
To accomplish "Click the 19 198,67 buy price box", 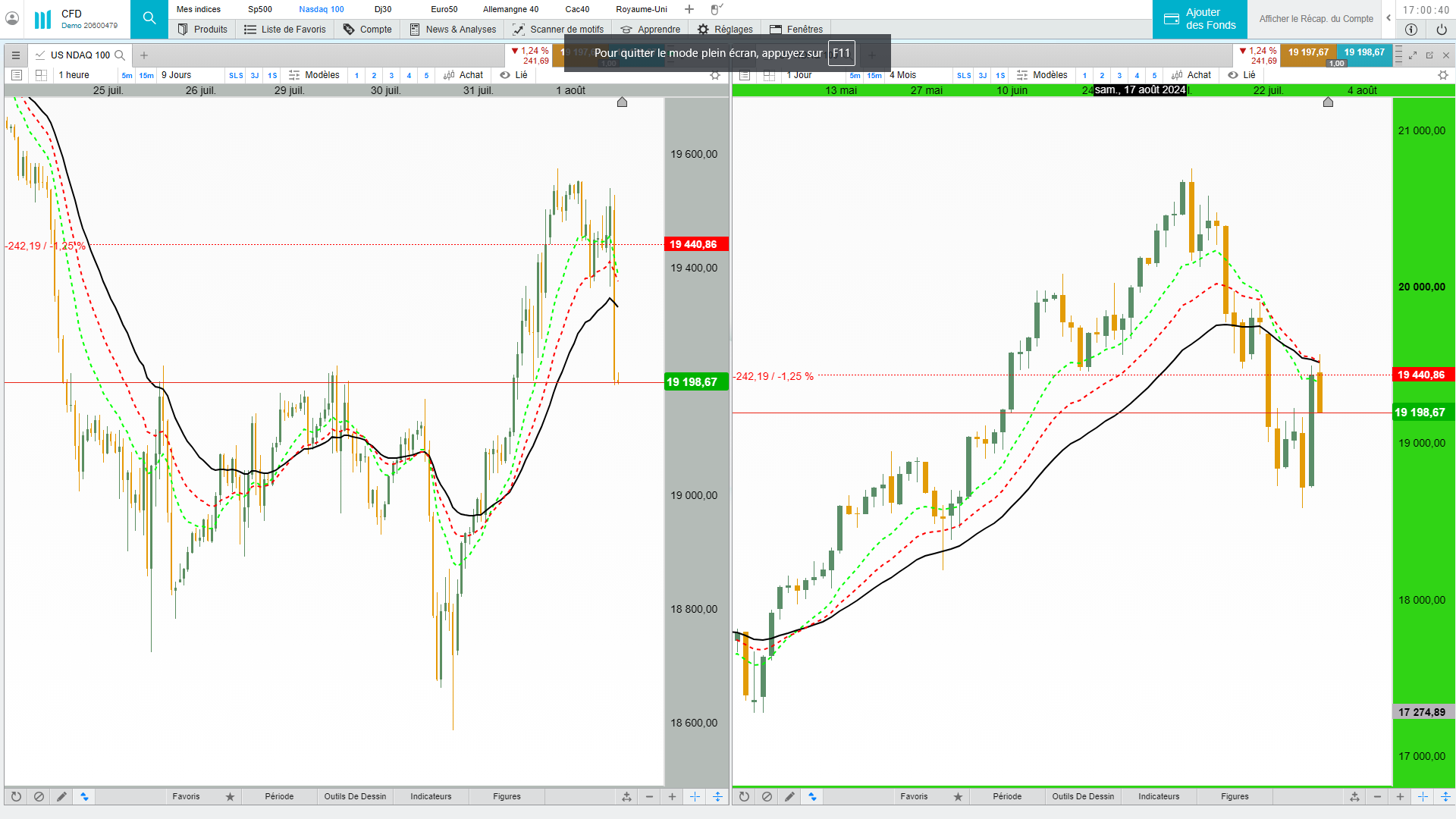I will (x=1363, y=52).
